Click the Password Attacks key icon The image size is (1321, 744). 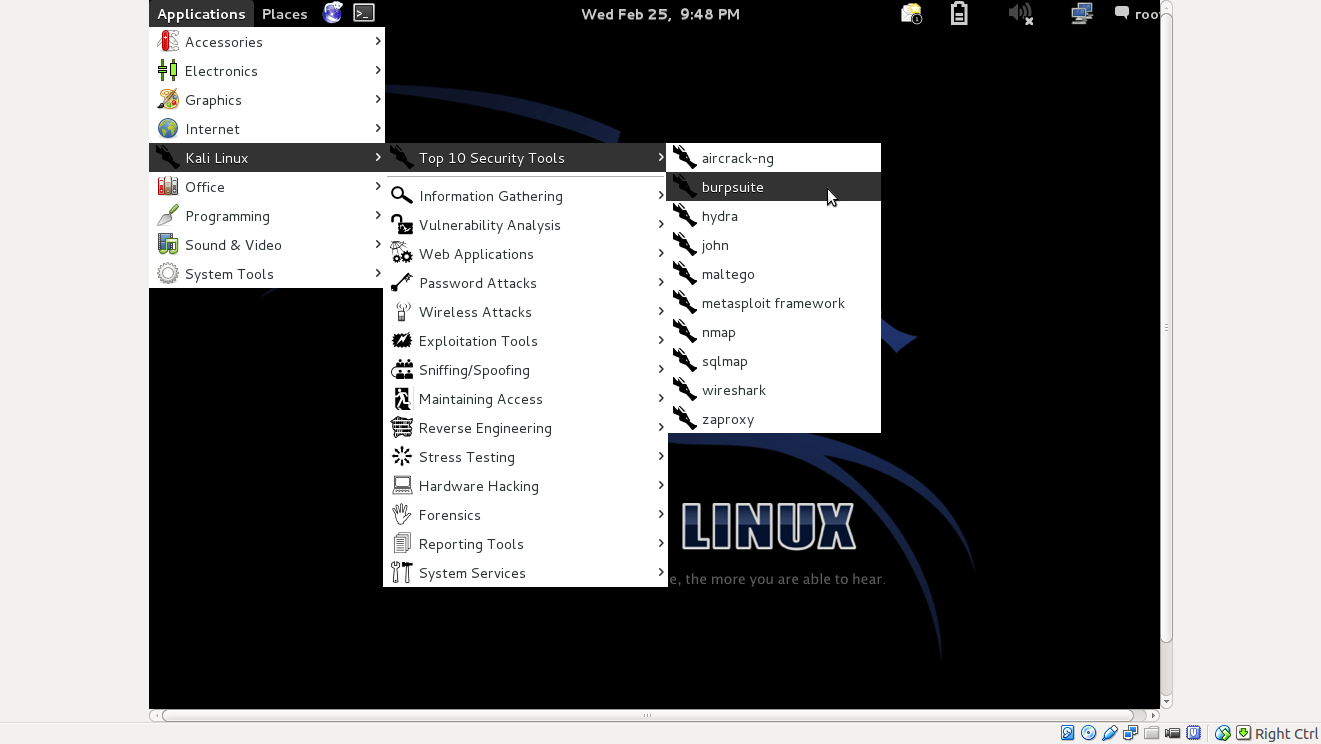(402, 283)
